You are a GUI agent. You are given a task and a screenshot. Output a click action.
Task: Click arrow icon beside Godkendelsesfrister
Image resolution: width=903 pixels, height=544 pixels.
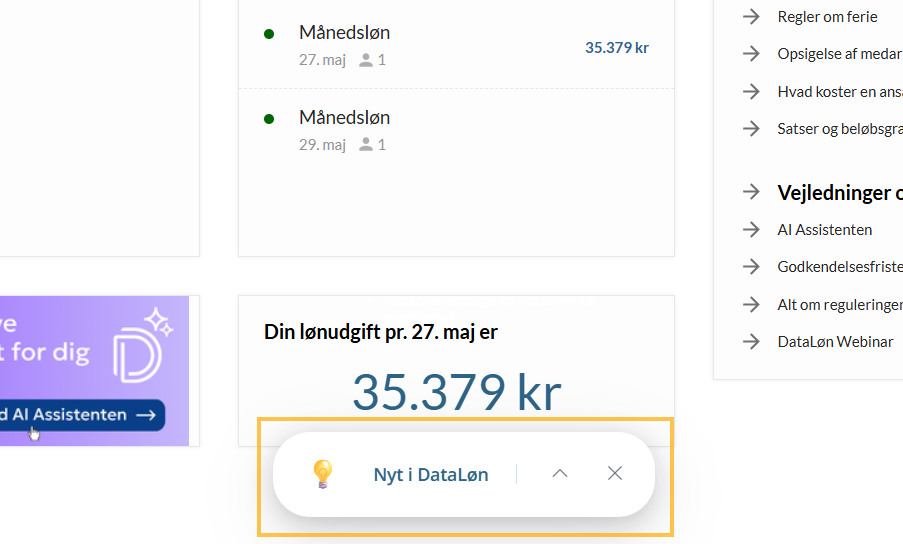pos(751,267)
